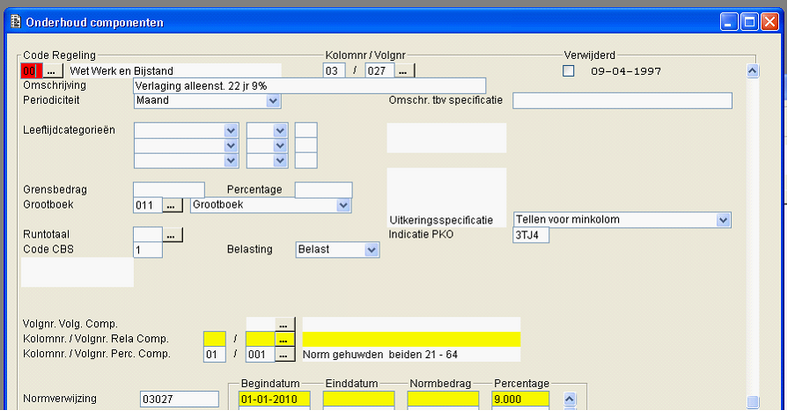Open the Grootboek type dropdown

pyautogui.click(x=343, y=205)
